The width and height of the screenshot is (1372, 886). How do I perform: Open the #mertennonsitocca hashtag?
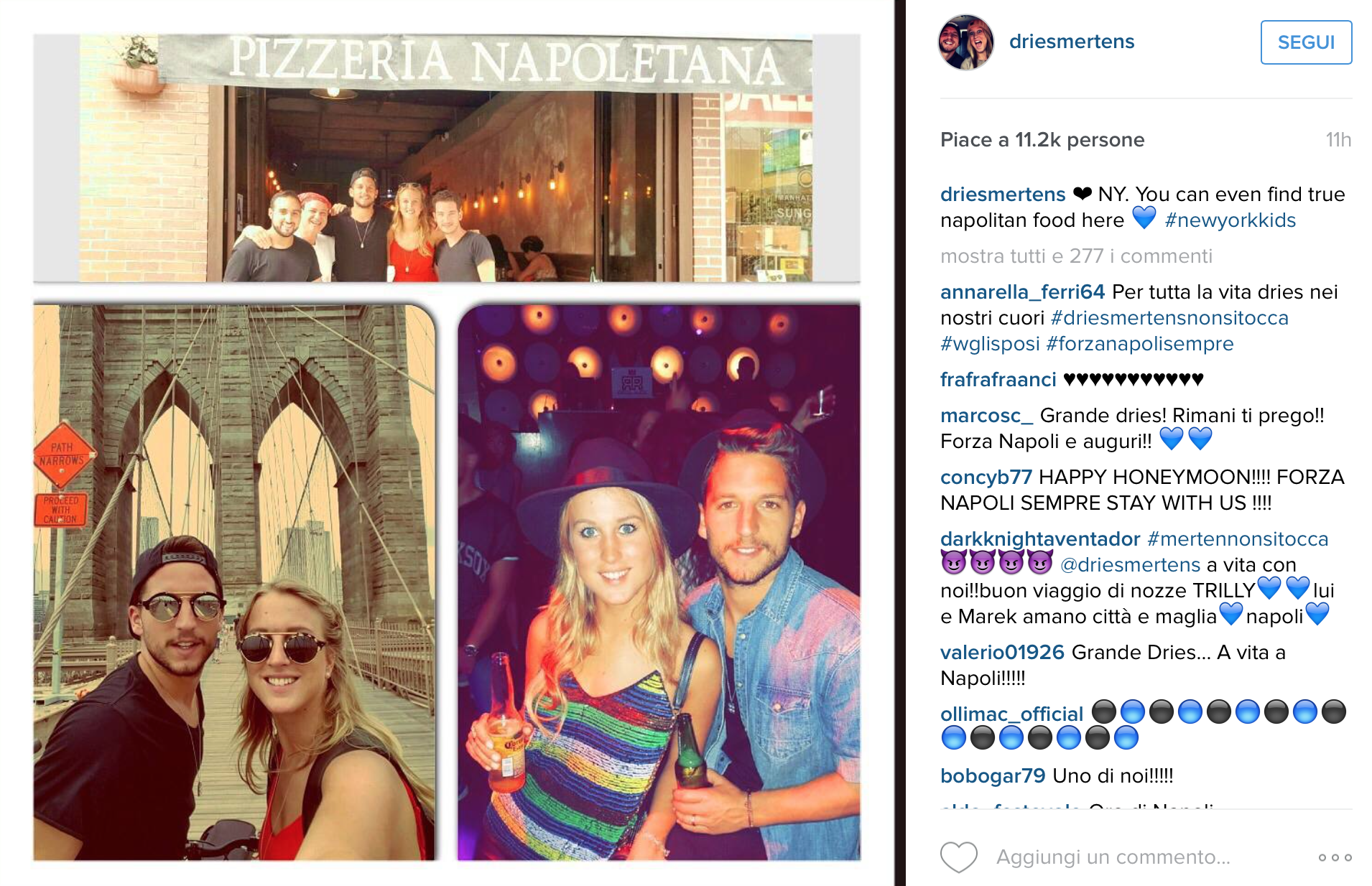tap(1238, 539)
